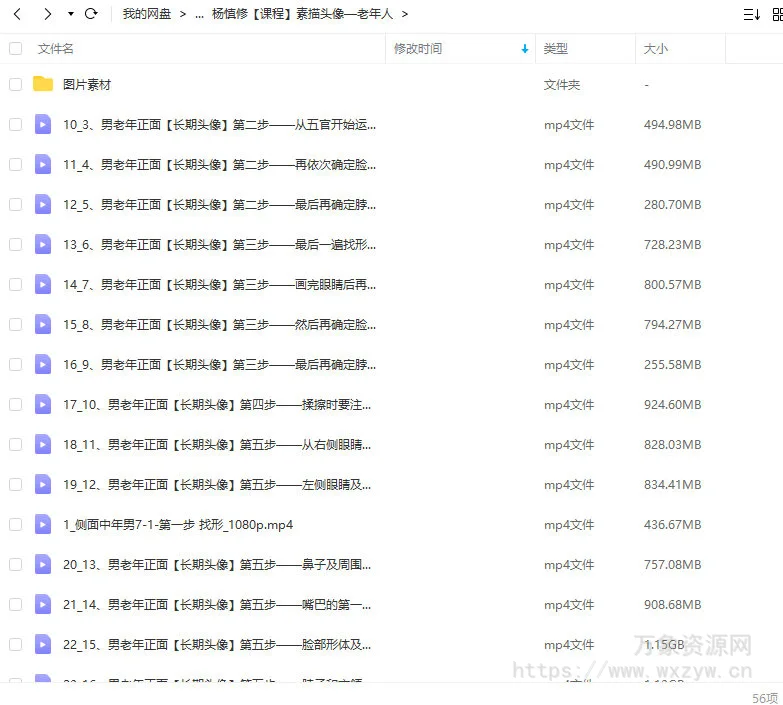
Task: Go forward with the right arrow
Action: point(47,14)
